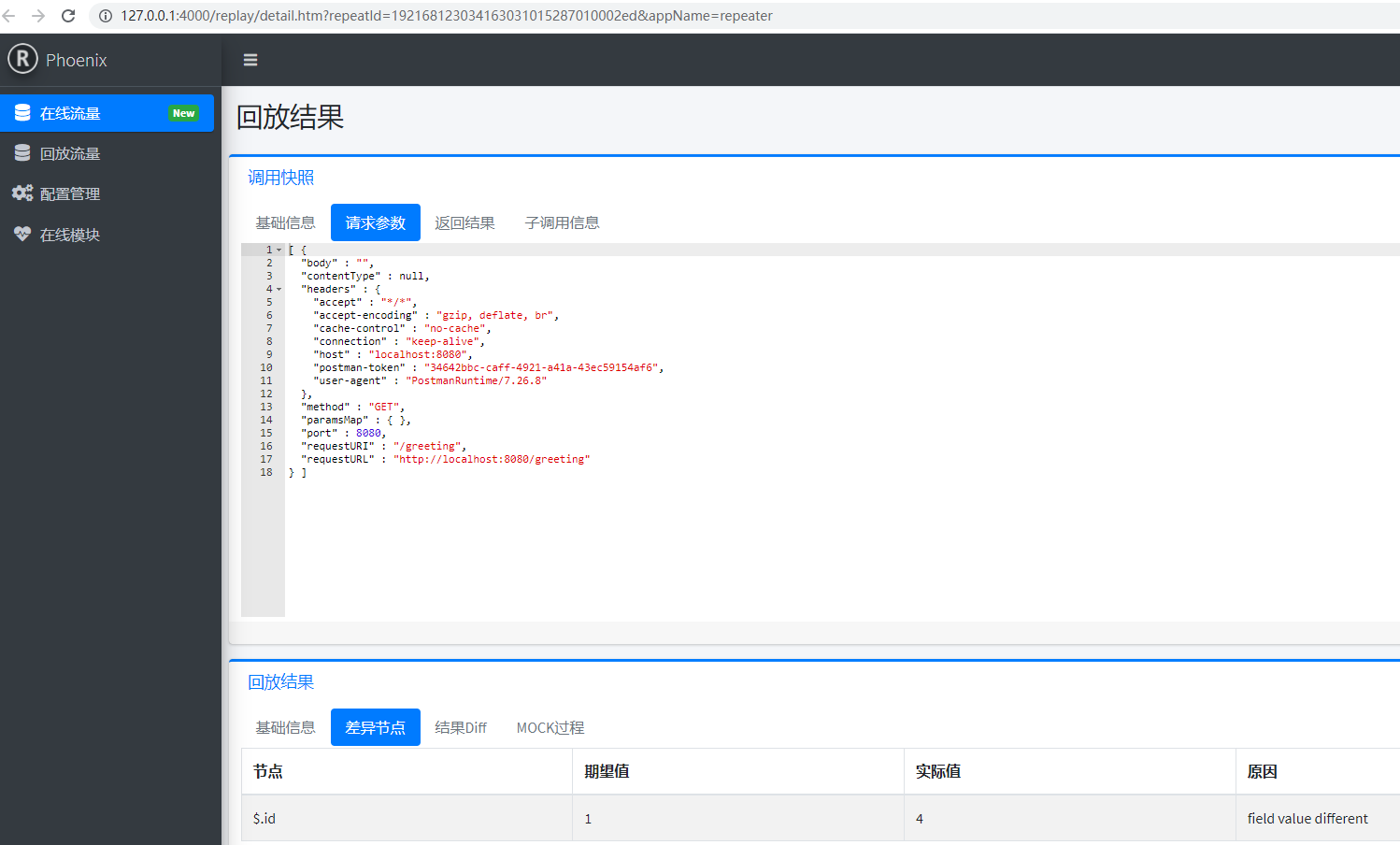This screenshot has width=1400, height=845.
Task: Click line number 17 in the editor gutter
Action: coord(266,459)
